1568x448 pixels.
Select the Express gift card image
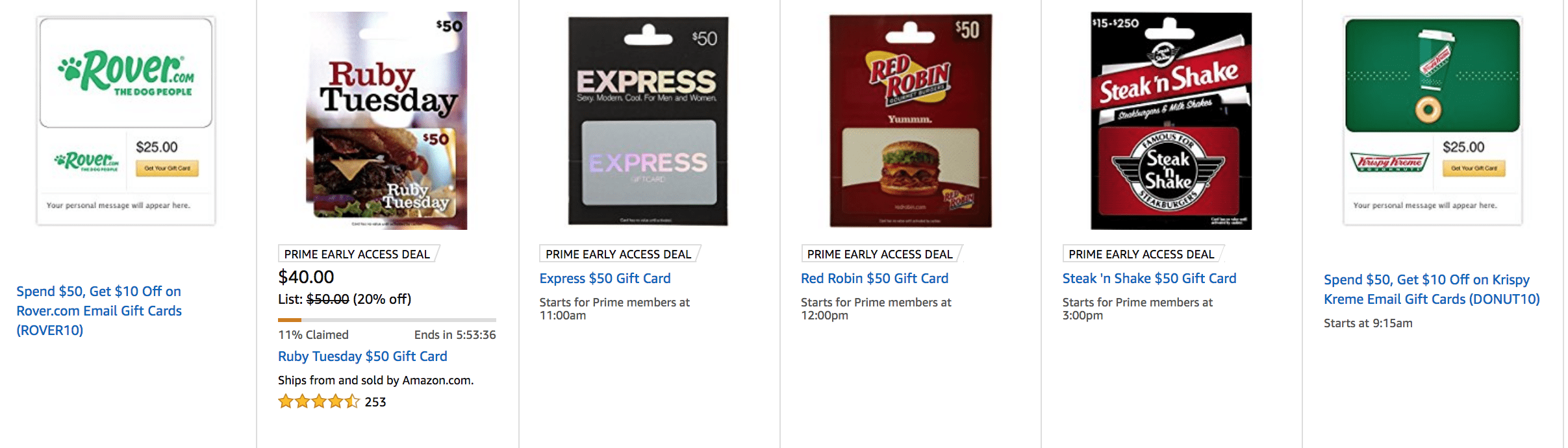point(648,121)
